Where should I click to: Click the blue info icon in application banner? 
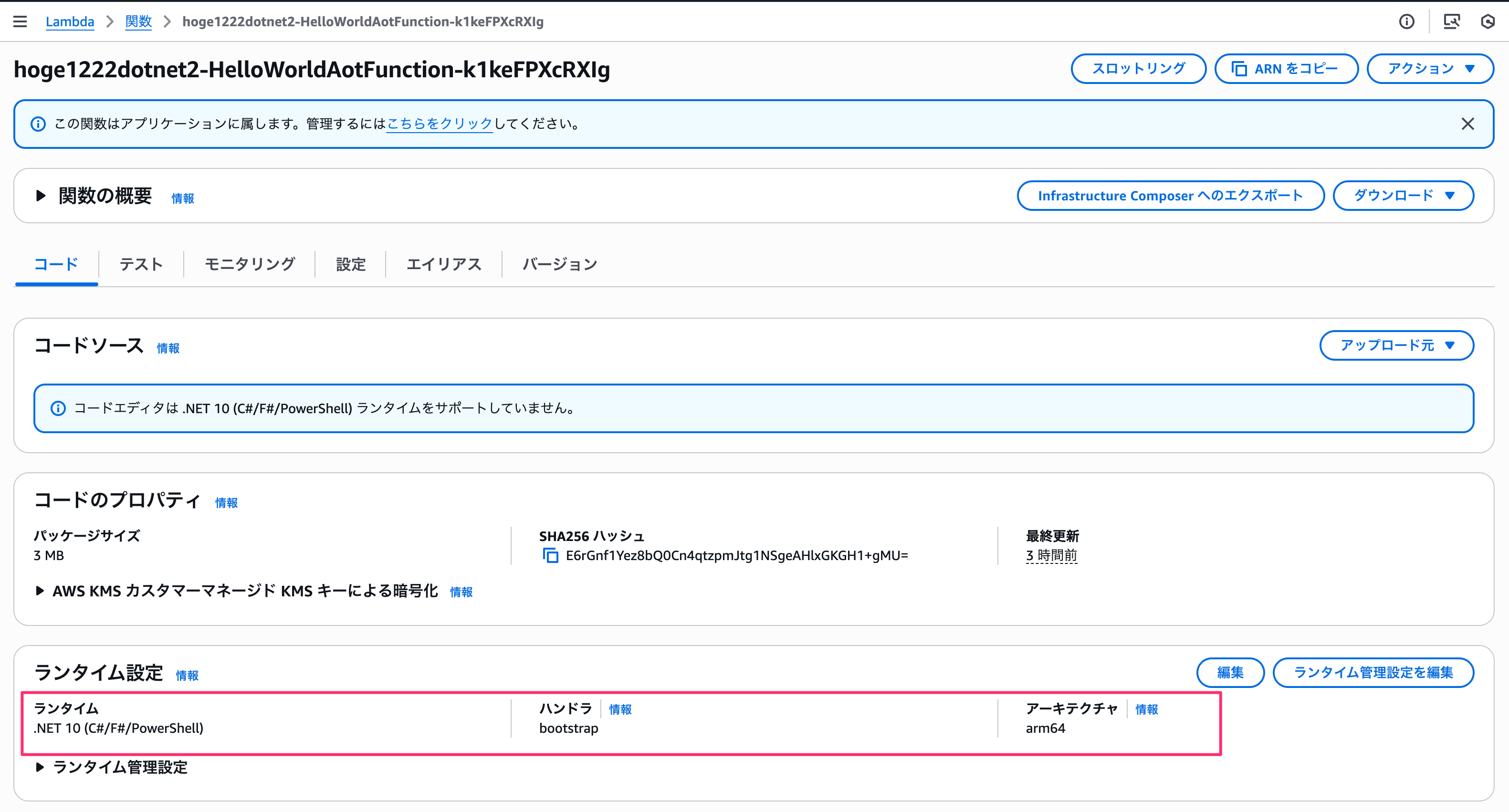[x=38, y=124]
